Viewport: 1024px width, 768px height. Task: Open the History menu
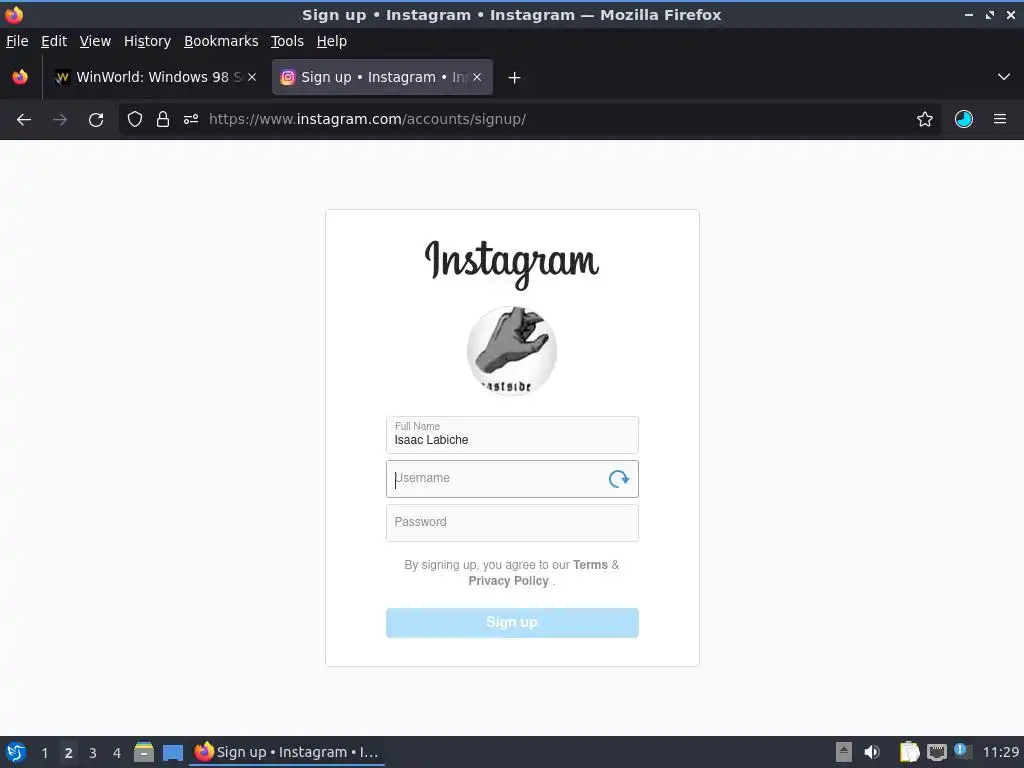[x=148, y=41]
